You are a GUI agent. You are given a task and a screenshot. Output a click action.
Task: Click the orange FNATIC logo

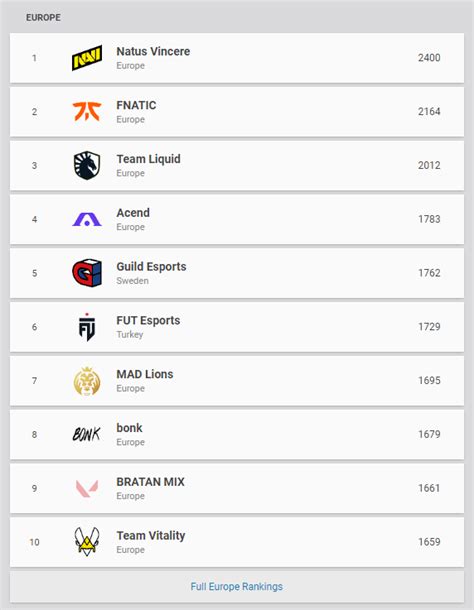click(x=87, y=111)
